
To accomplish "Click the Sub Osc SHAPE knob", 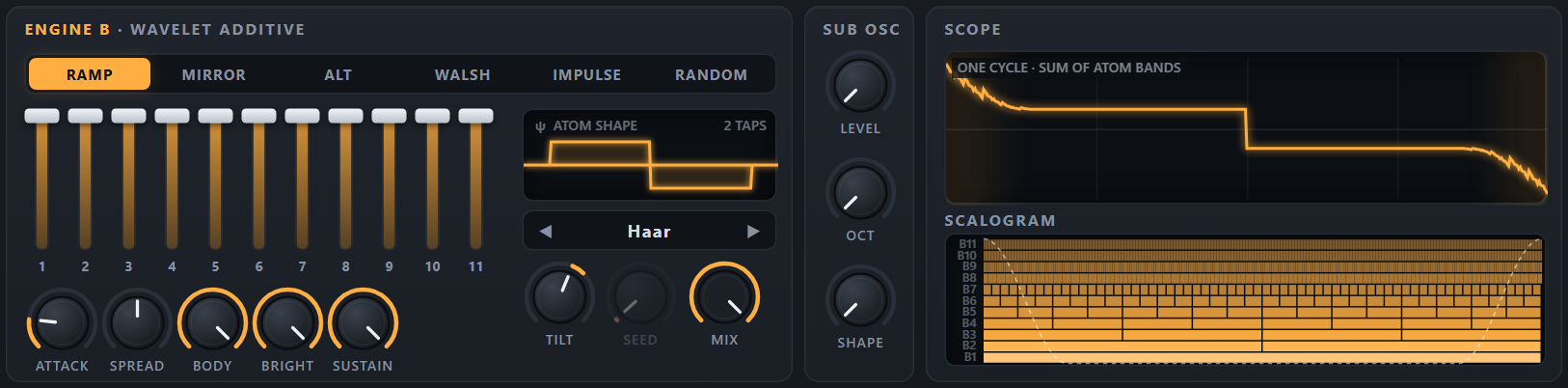I will coord(860,299).
